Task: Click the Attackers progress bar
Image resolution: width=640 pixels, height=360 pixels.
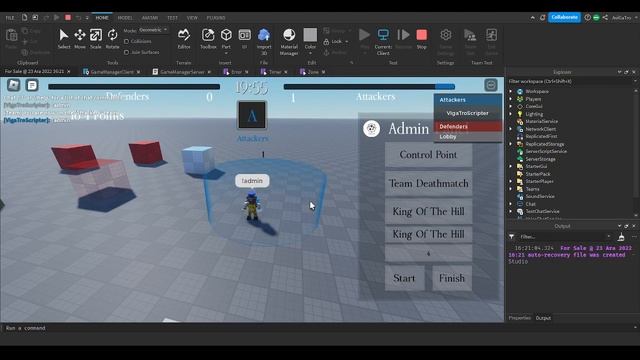Action: 369,87
